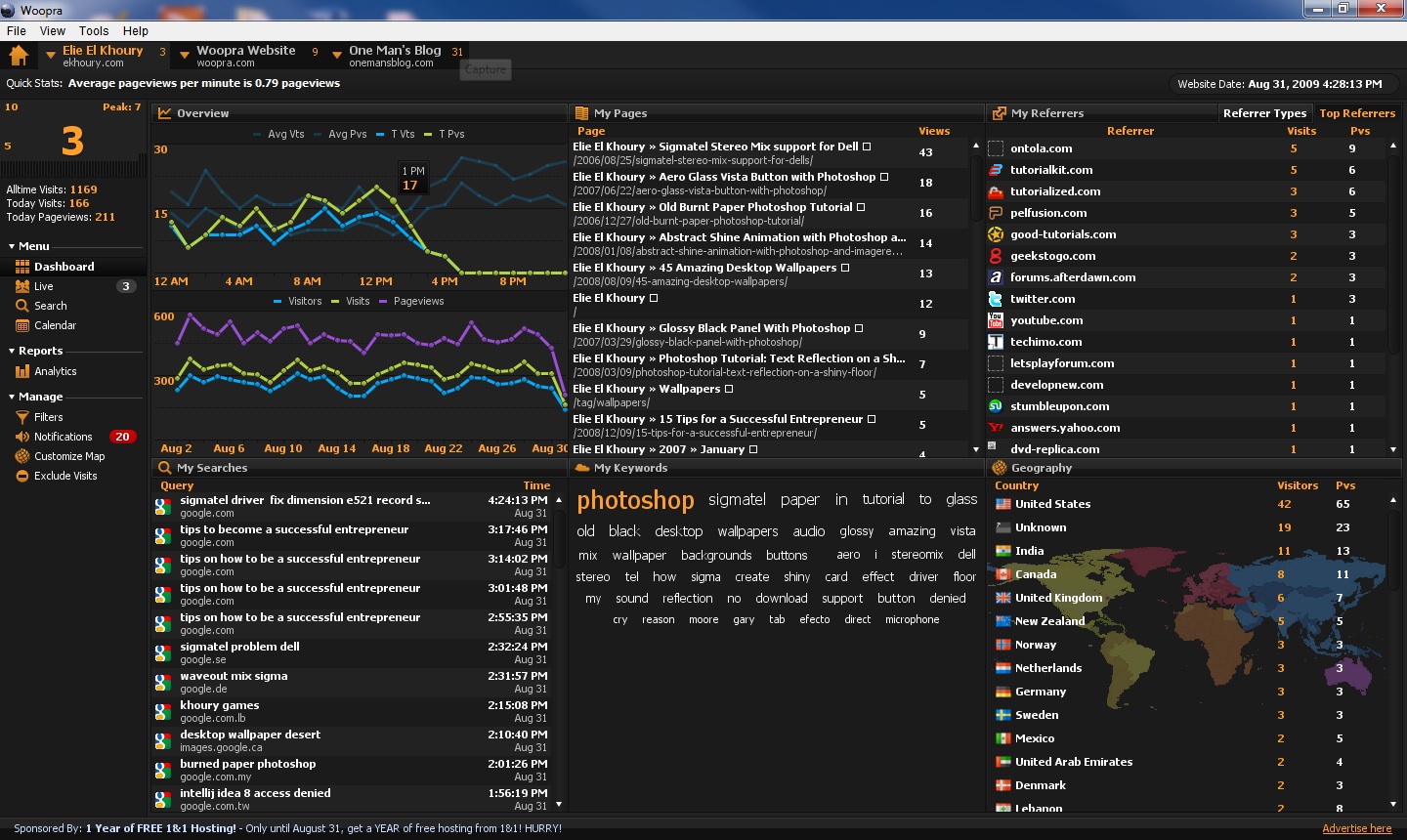
Task: Click the Canada flag icon
Action: click(x=1002, y=574)
